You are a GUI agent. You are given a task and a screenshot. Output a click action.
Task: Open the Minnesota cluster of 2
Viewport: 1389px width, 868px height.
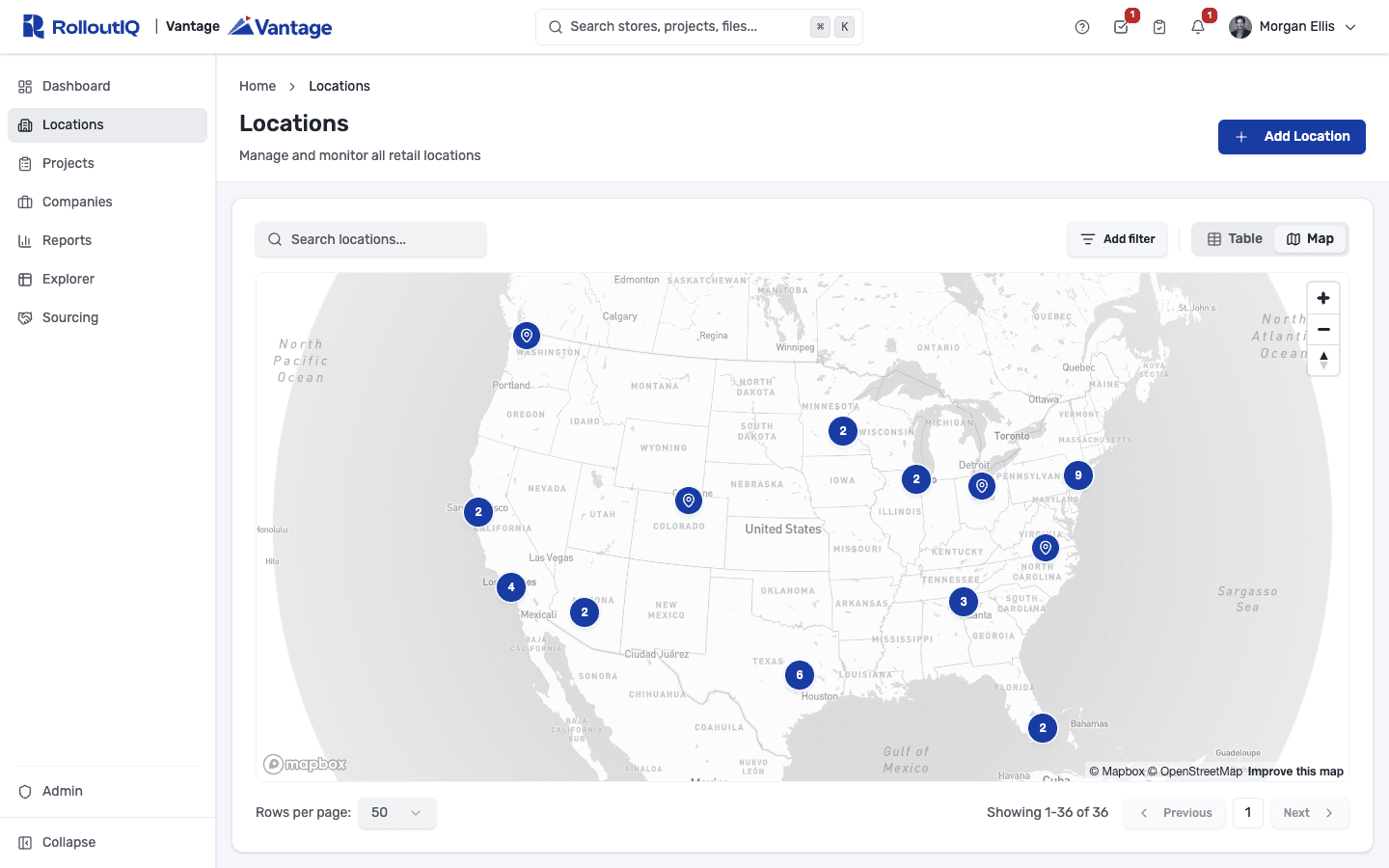(x=843, y=431)
